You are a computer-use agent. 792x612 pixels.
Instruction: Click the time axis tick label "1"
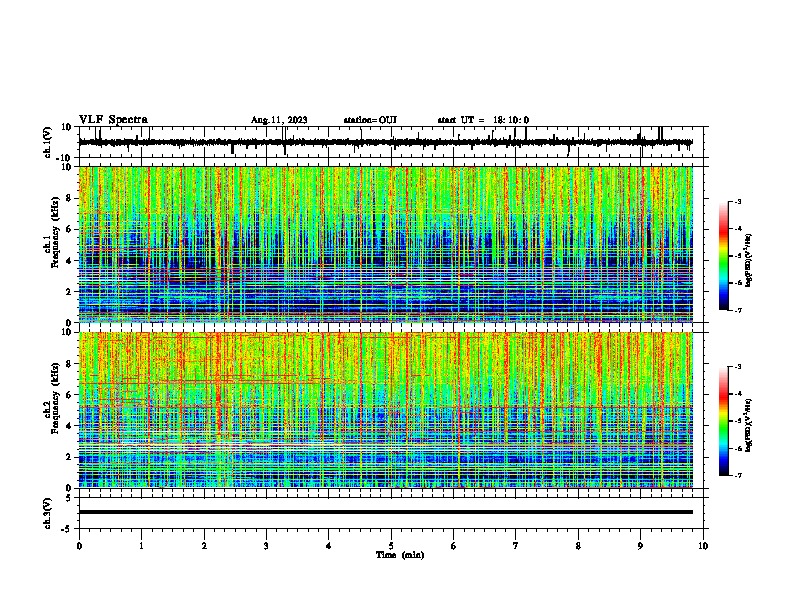click(x=142, y=546)
